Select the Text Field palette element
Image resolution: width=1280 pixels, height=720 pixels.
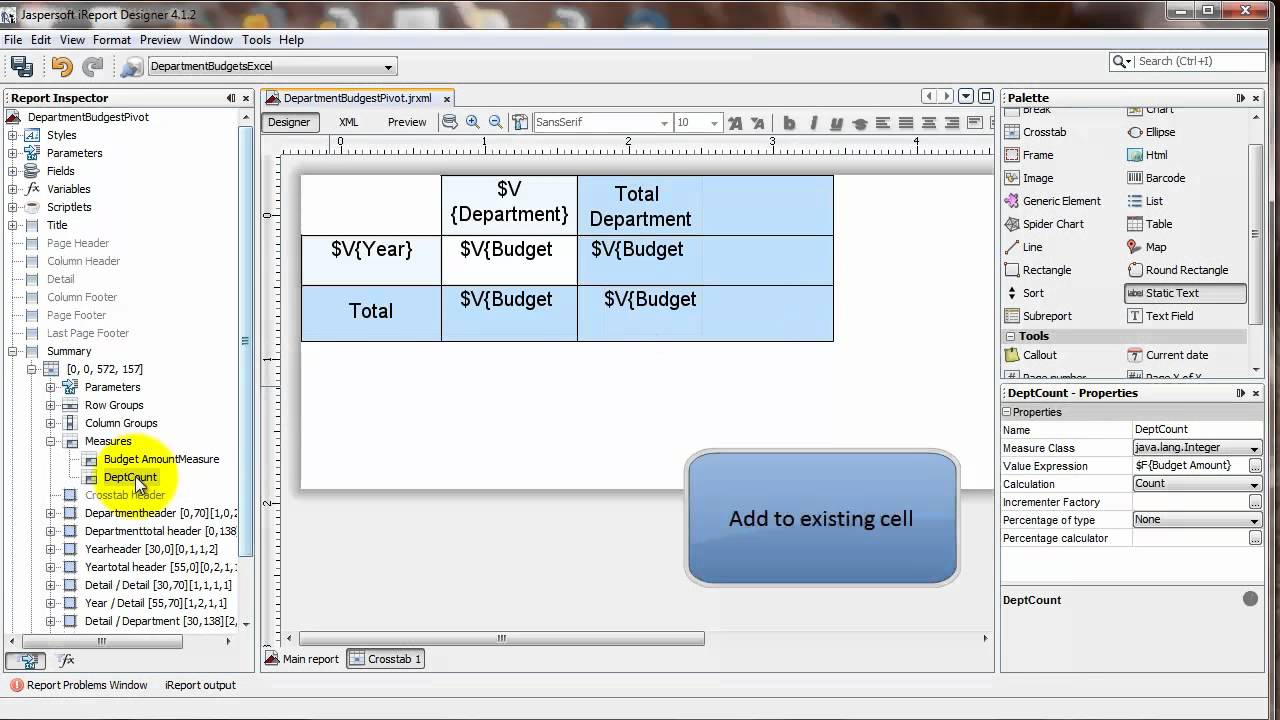click(x=1160, y=316)
